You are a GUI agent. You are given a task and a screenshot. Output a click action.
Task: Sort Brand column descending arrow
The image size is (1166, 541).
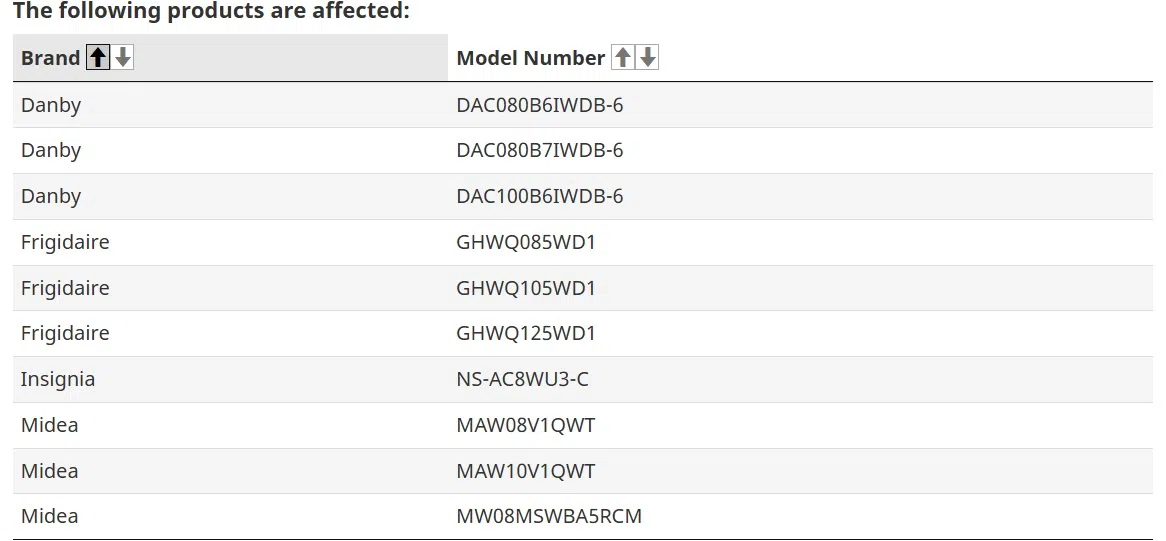[123, 58]
